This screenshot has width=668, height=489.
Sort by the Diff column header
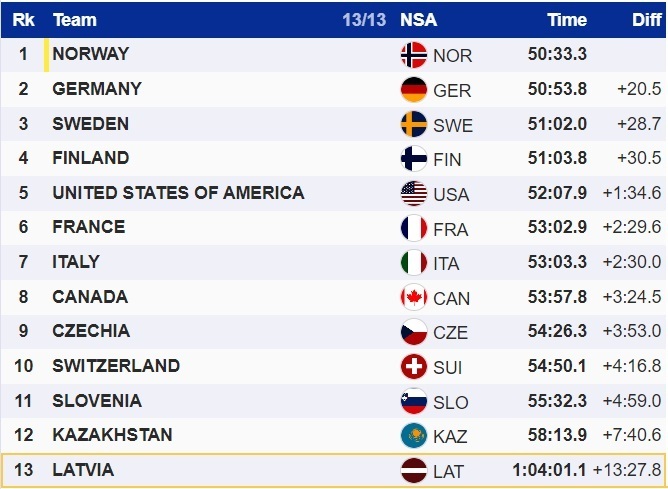tap(647, 20)
